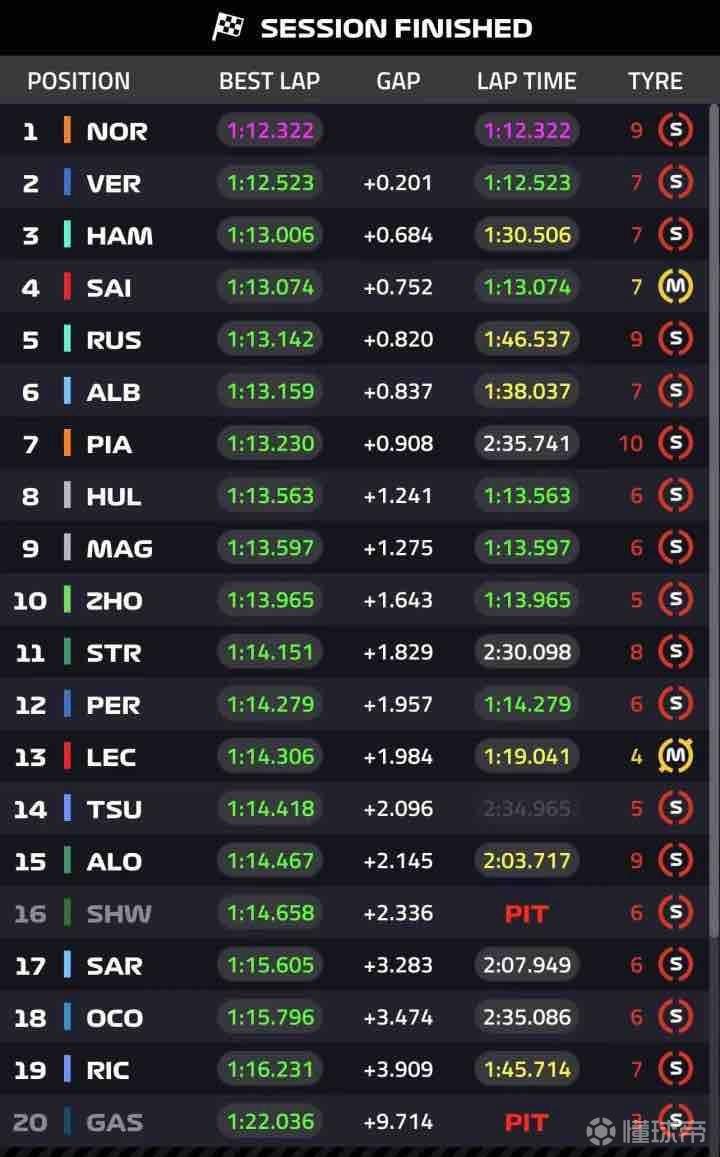The width and height of the screenshot is (720, 1157).
Task: Click the checkered flag icon in header
Action: point(228,27)
